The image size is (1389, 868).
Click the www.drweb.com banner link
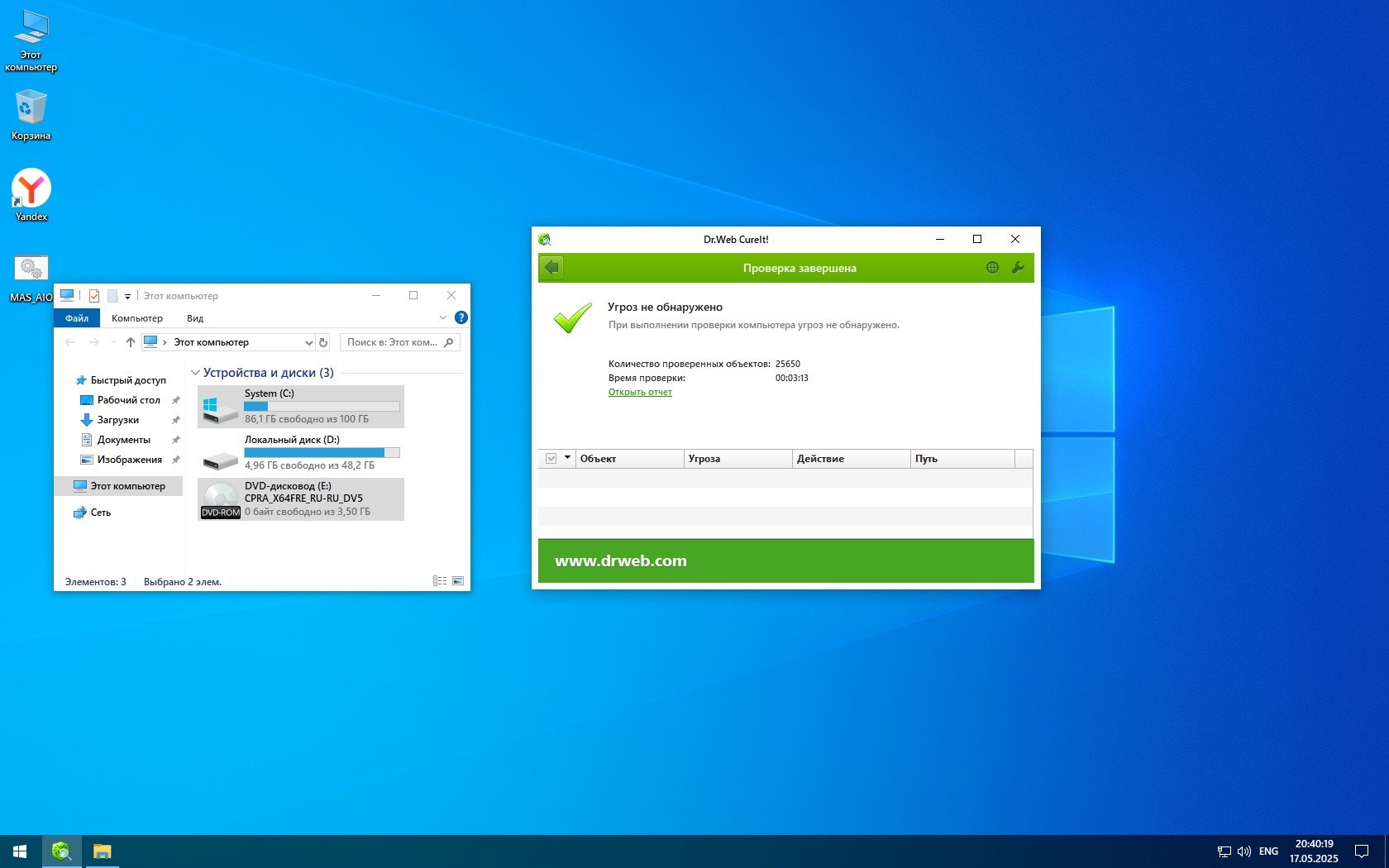620,560
